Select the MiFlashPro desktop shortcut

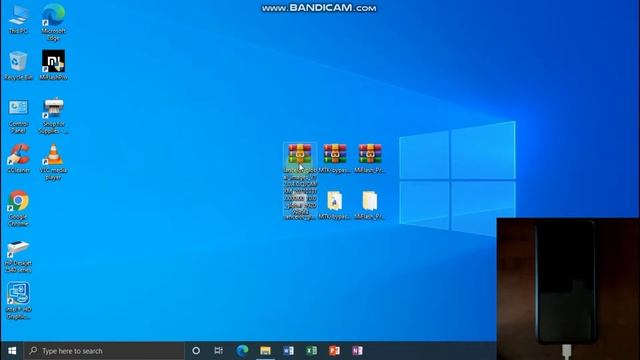(53, 65)
